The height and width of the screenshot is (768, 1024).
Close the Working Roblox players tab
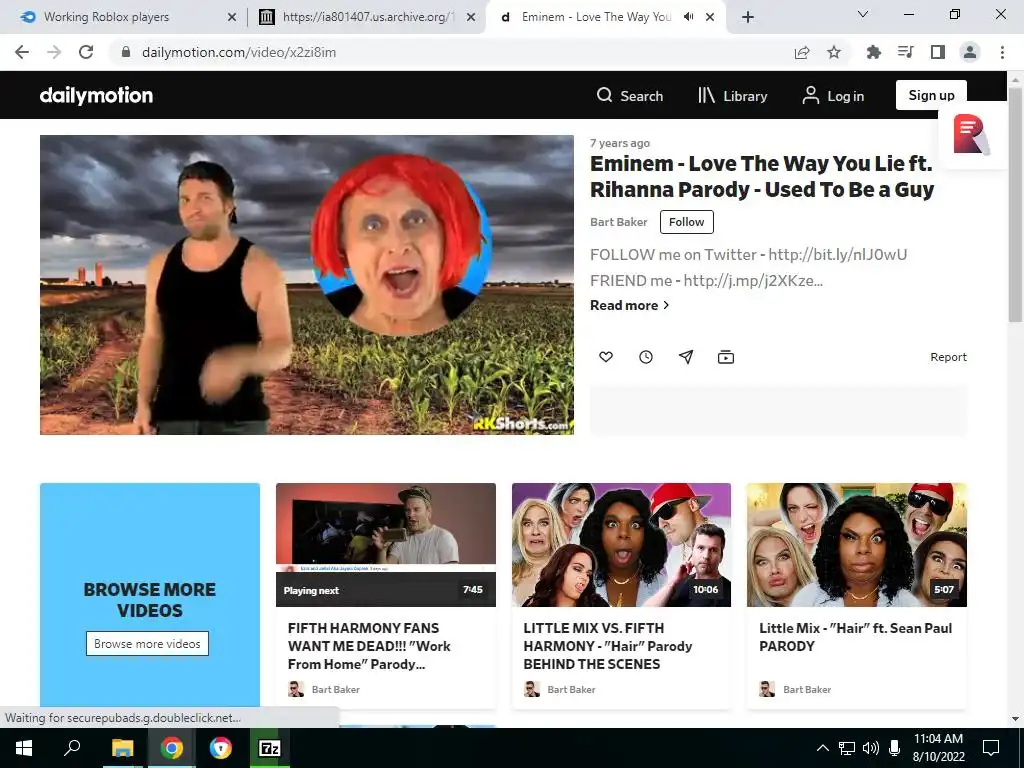pos(232,17)
